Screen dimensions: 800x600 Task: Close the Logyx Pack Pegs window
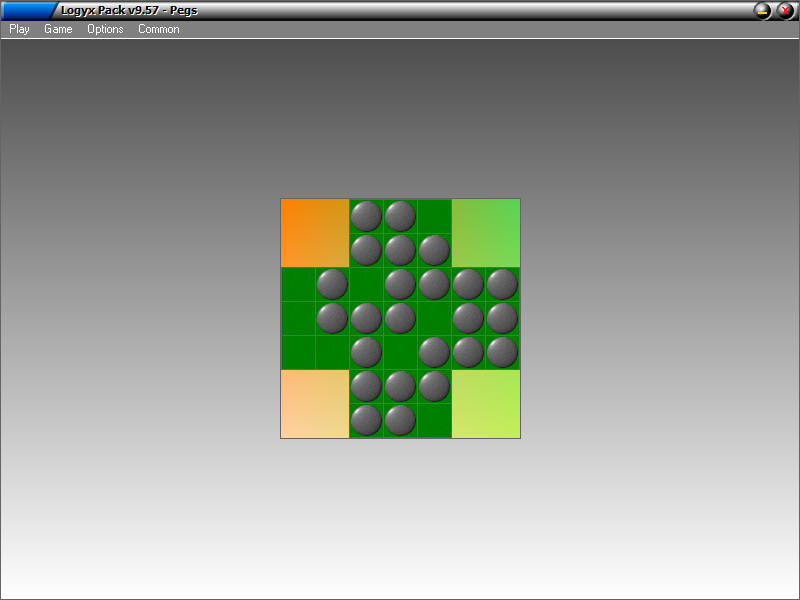(x=785, y=11)
